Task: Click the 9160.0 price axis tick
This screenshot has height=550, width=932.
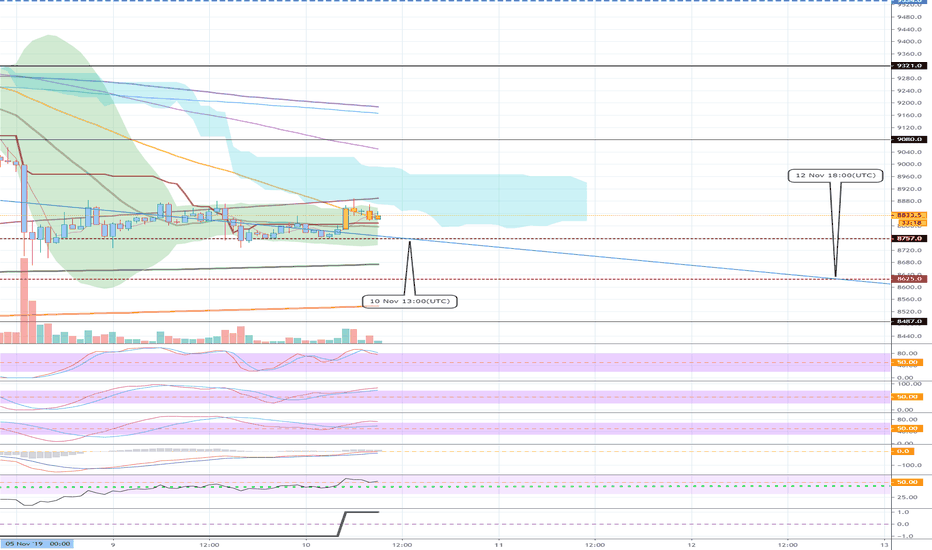Action: pyautogui.click(x=909, y=115)
